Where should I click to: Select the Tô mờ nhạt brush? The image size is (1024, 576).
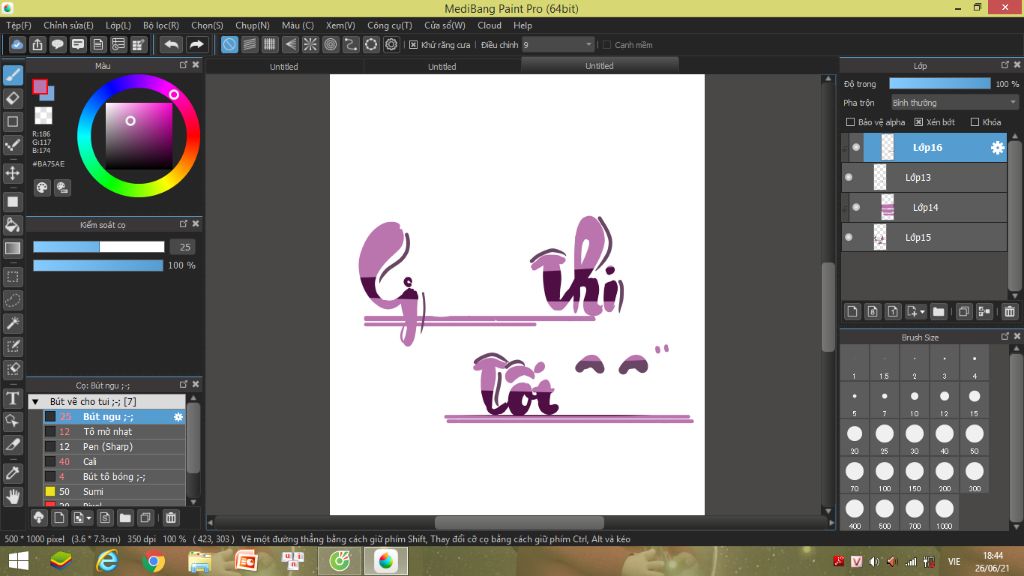tap(114, 432)
